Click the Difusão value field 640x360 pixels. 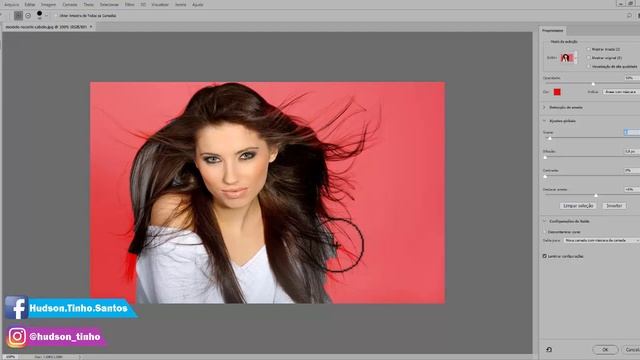tap(631, 151)
